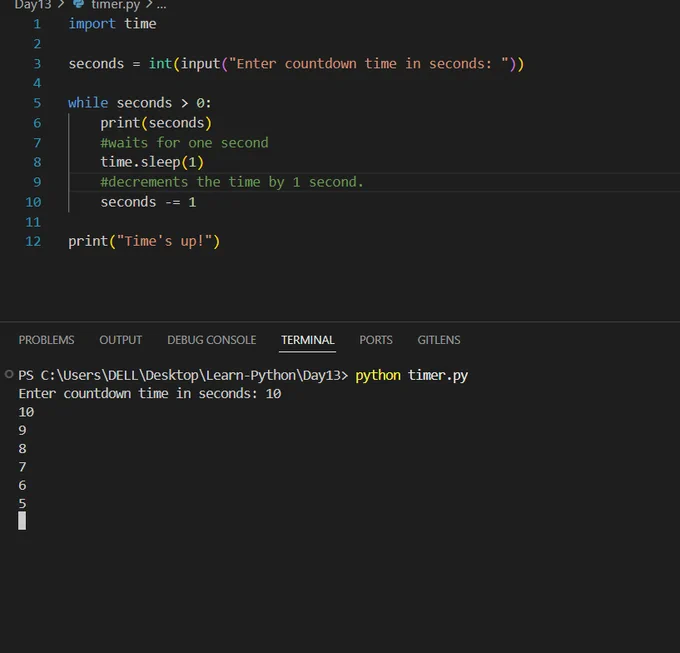The image size is (680, 653).
Task: Click line number 1 in the gutter
Action: [x=37, y=24]
